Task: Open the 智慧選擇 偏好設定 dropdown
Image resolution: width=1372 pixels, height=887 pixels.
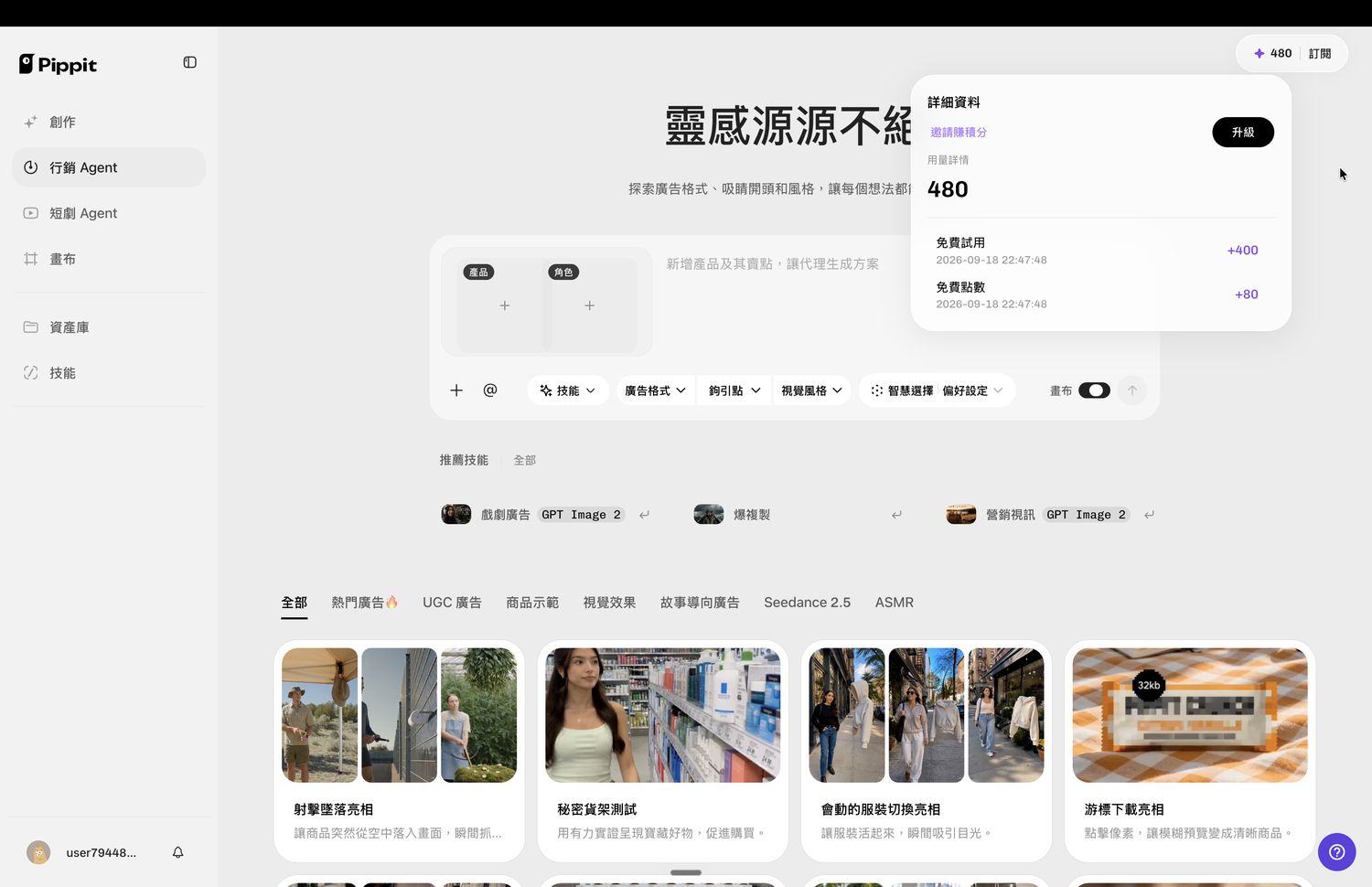Action: click(938, 390)
